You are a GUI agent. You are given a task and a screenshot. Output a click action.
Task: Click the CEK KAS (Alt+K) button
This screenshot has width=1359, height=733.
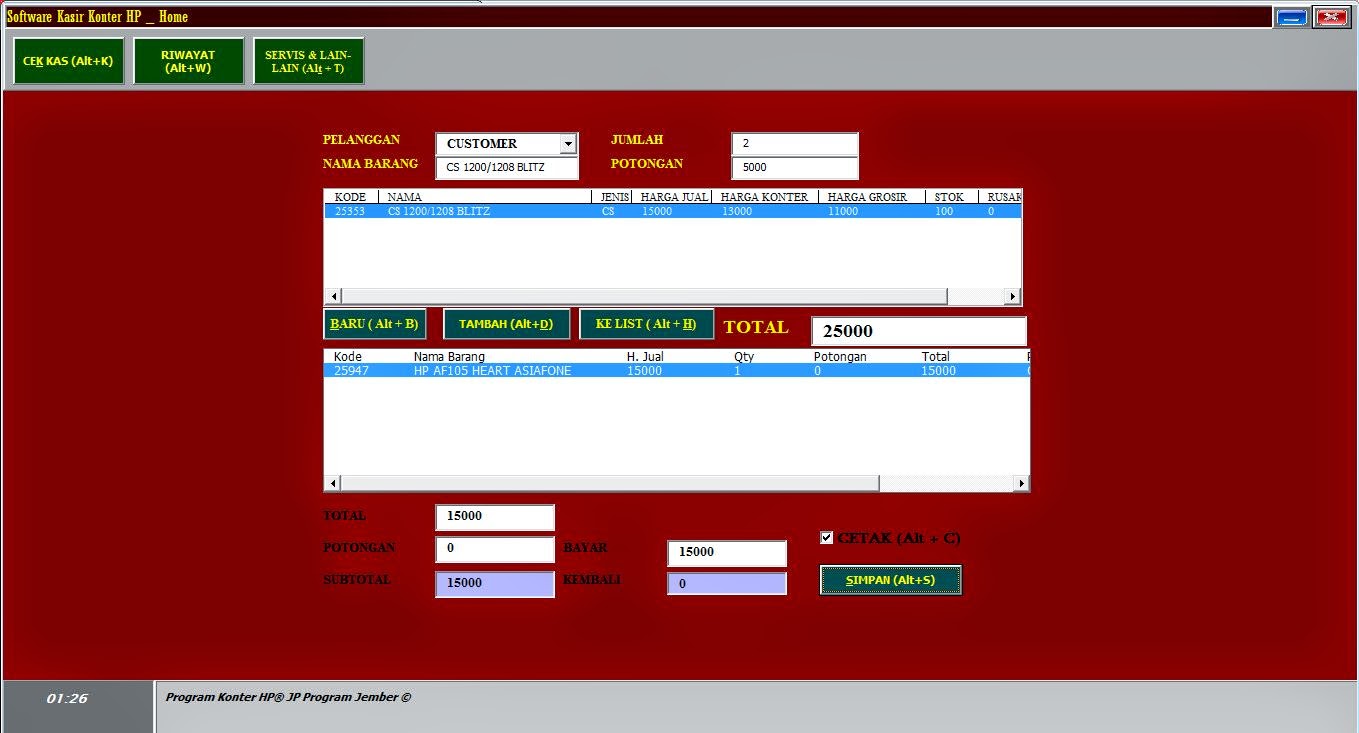[67, 60]
